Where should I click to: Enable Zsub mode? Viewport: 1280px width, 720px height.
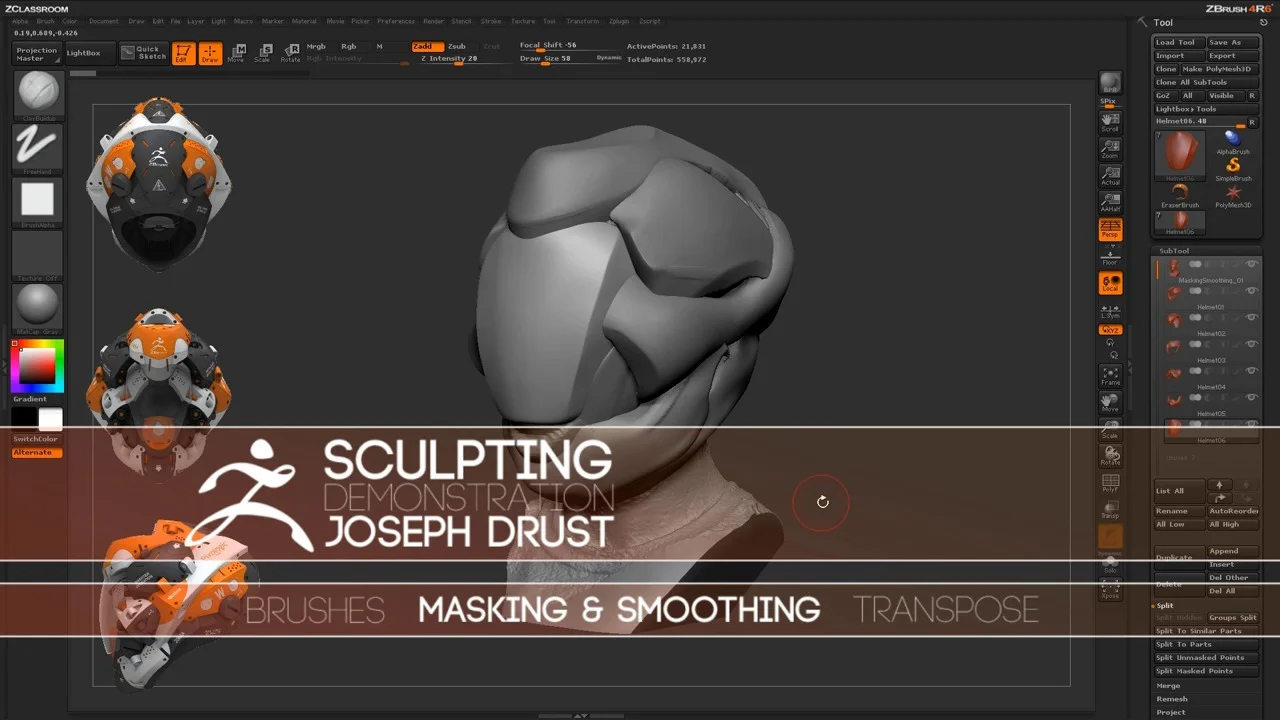click(x=457, y=46)
